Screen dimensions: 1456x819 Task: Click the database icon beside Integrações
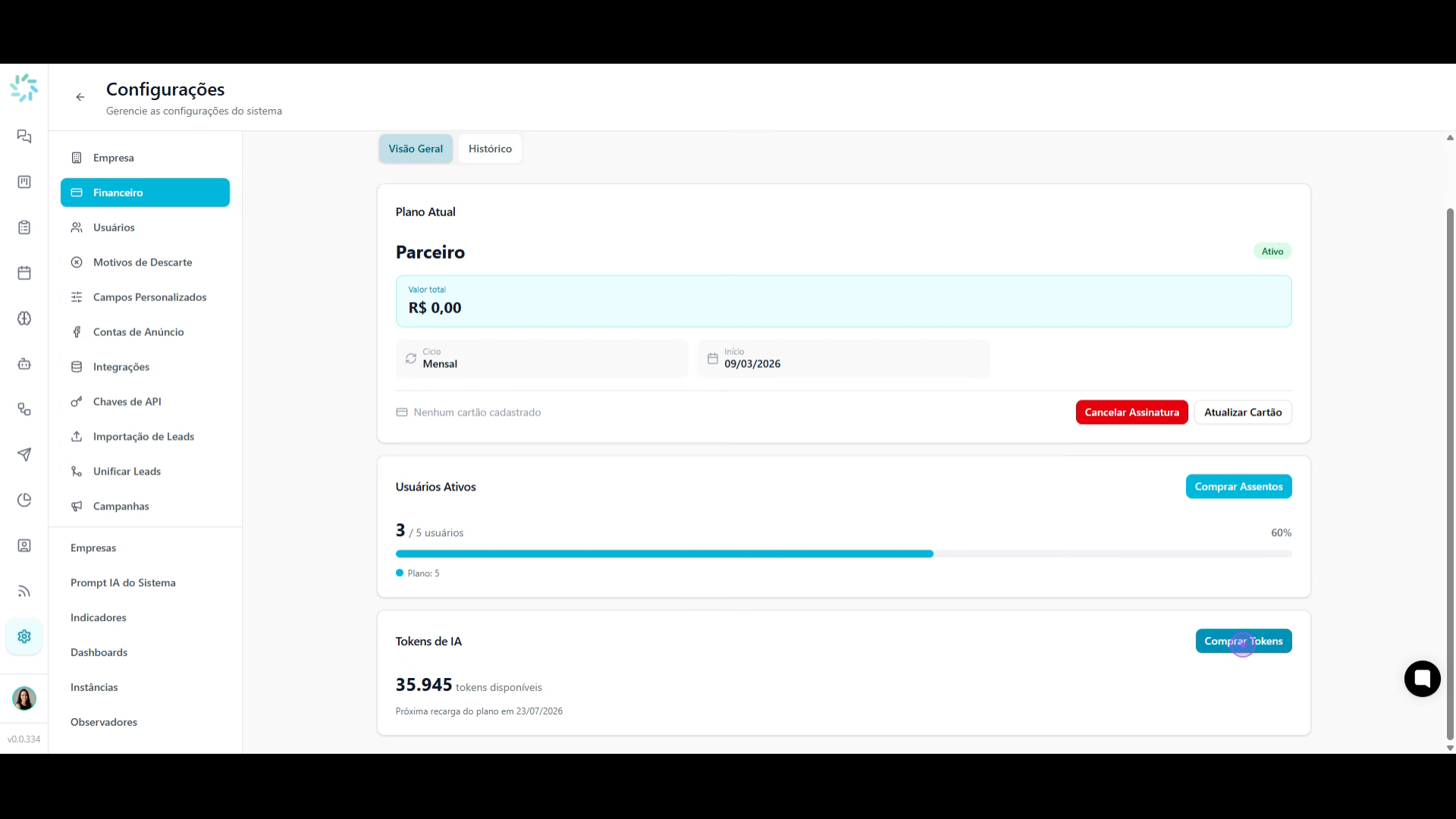(77, 367)
